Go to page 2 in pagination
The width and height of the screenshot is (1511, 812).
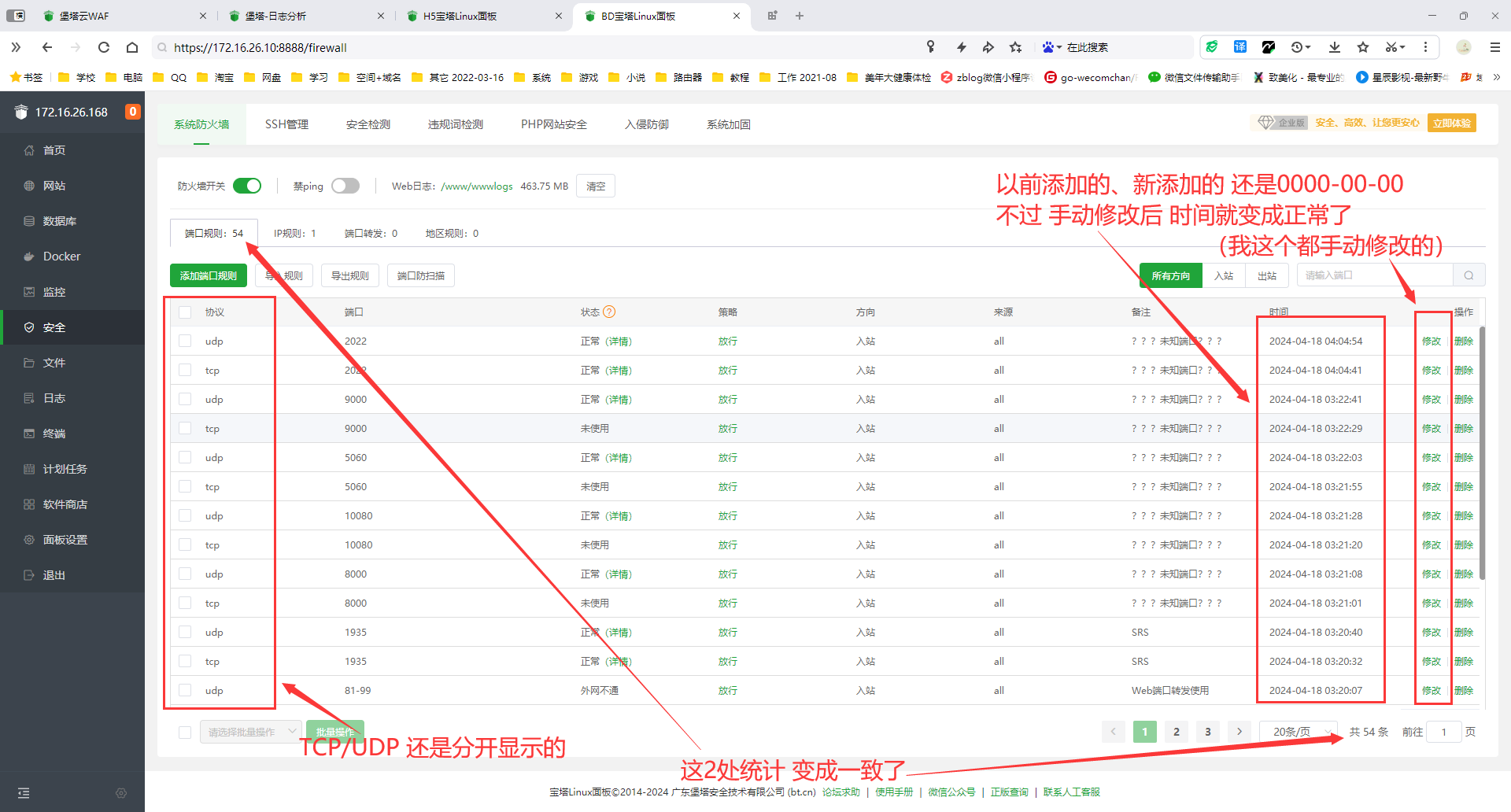1177,732
